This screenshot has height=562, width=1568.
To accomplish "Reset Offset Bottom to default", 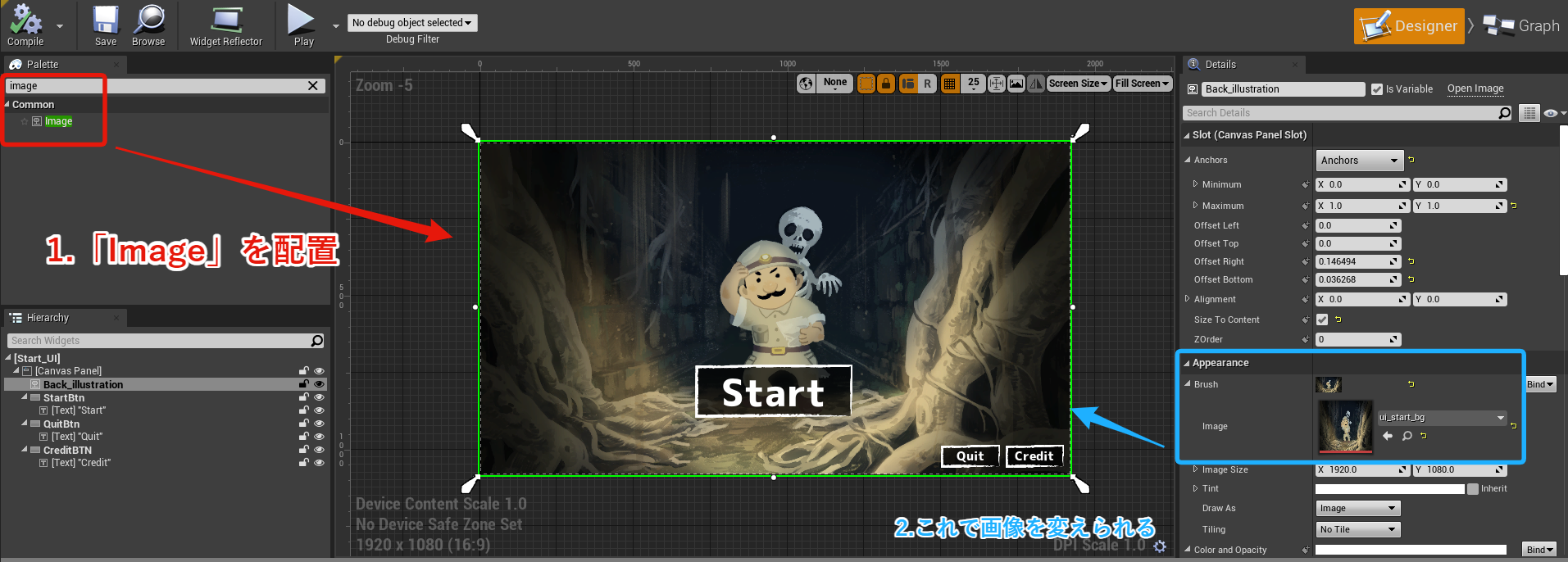I will coord(1411,279).
